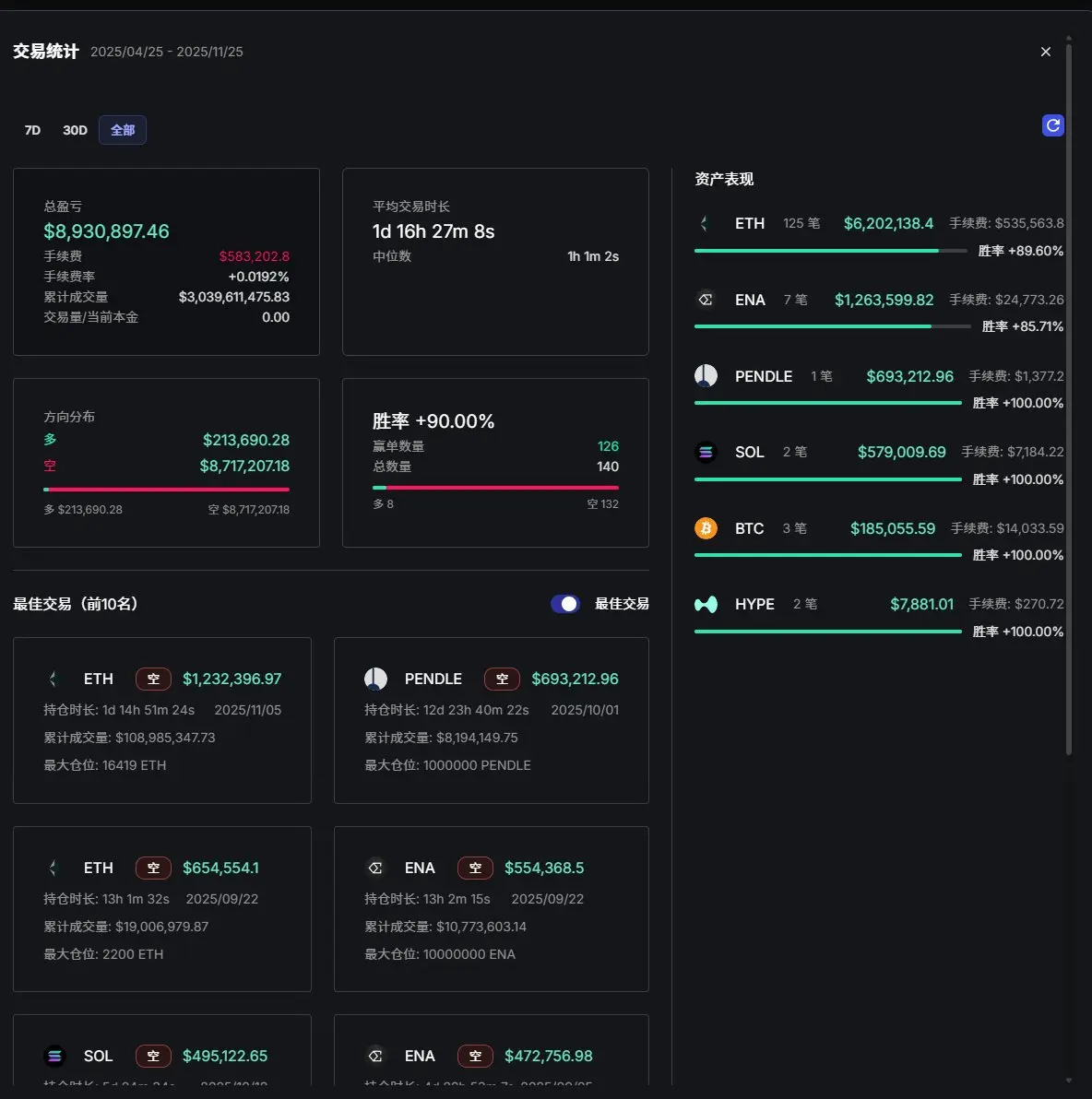Click ENA icon on $472,756.98 trade card

376,1056
